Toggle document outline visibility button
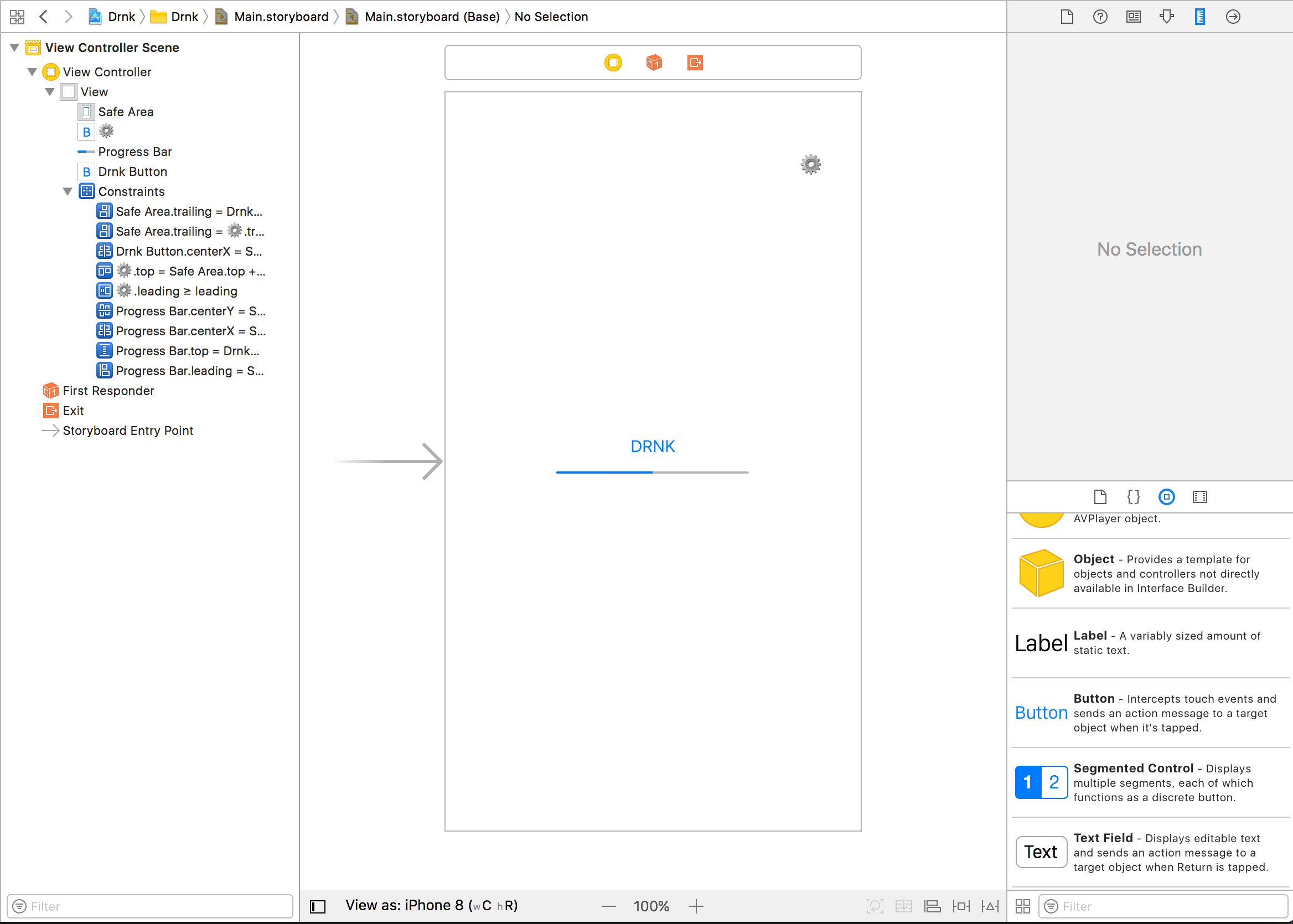Screen dimensions: 1293x924 317,906
